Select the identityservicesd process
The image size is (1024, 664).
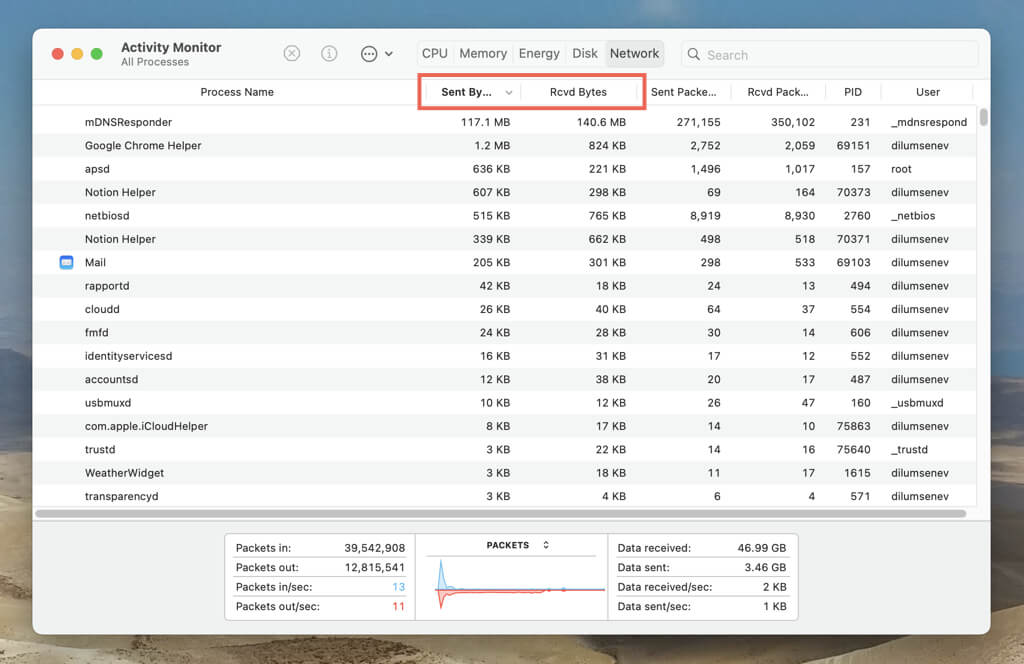pyautogui.click(x=505, y=356)
